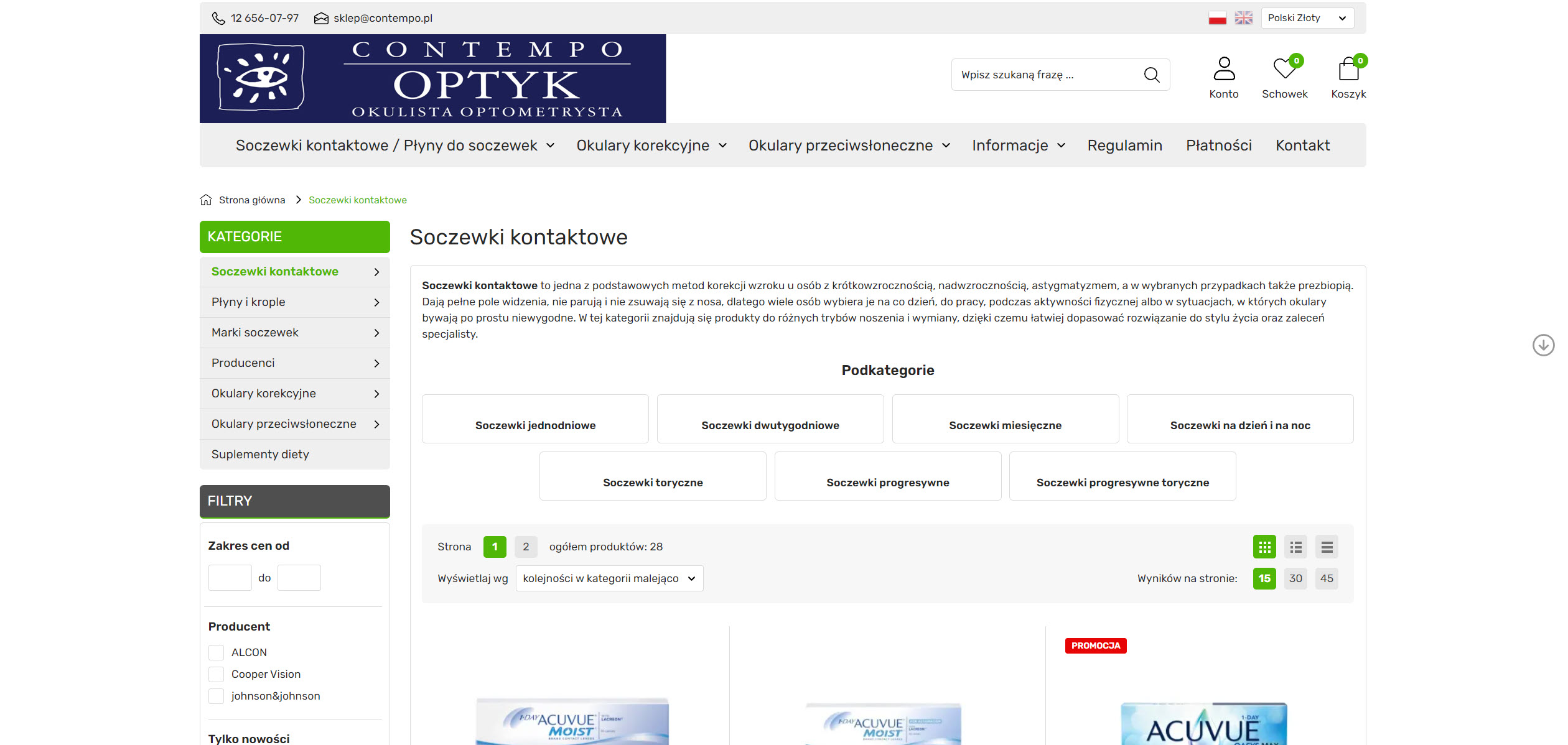Expand the Okulary przeciwsłoneczne sidebar chevron
This screenshot has height=745, width=1568.
coord(376,424)
